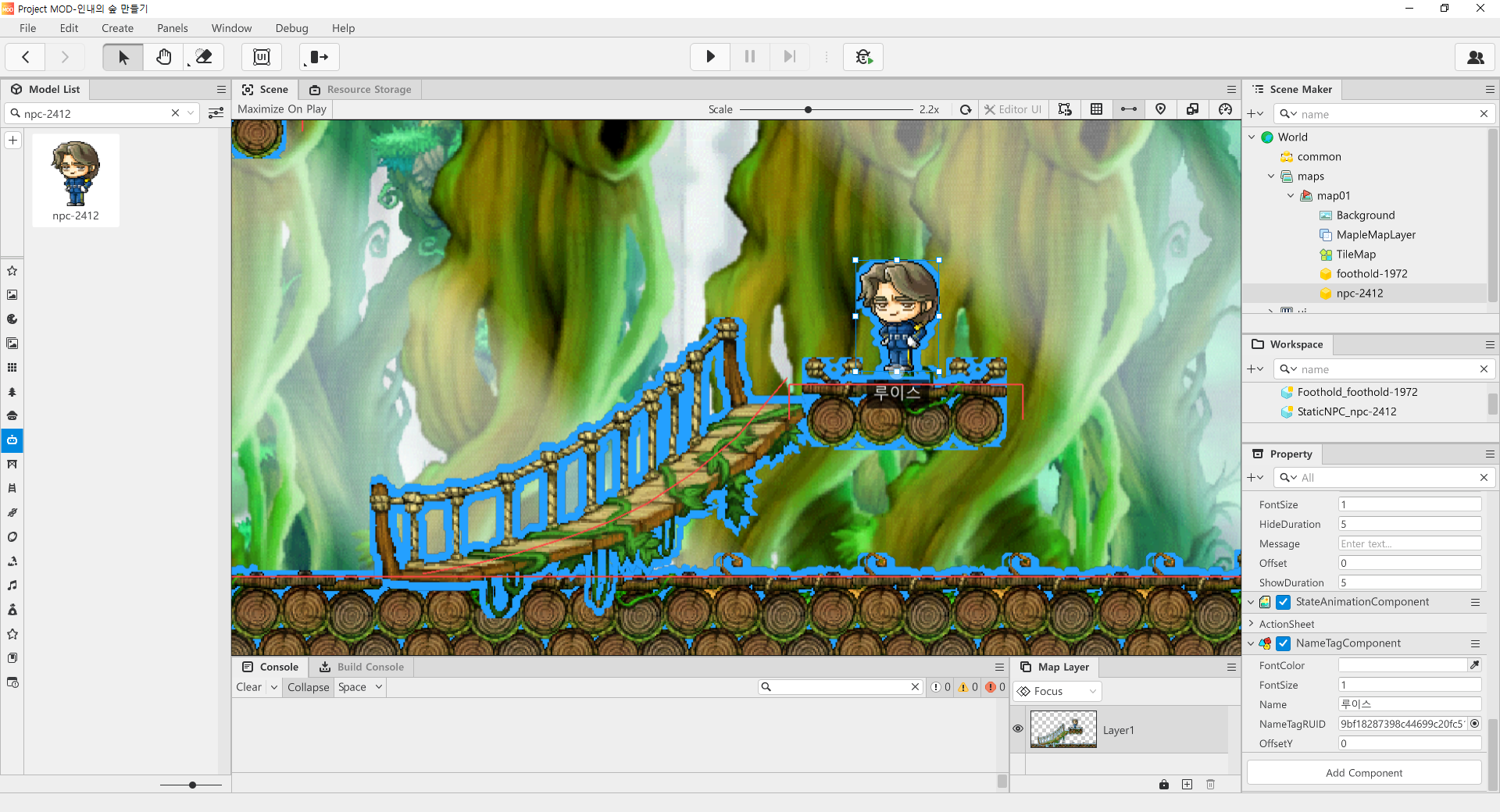This screenshot has height=812, width=1500.
Task: Toggle Maximize On Play
Action: 282,109
